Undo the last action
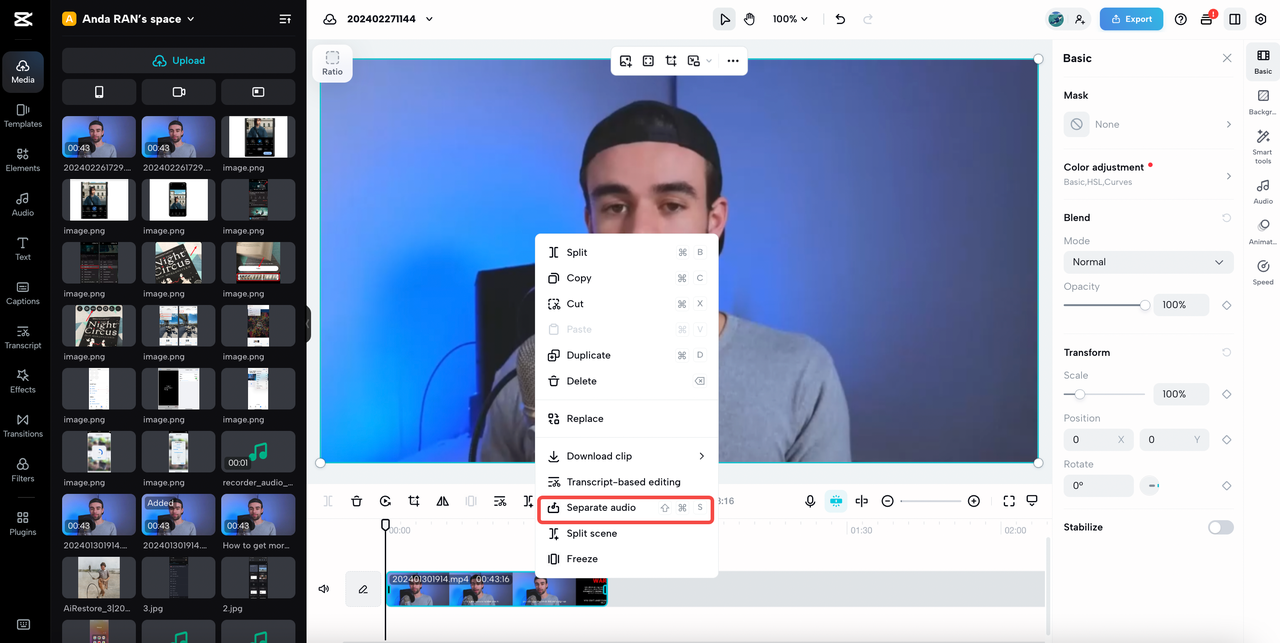The width and height of the screenshot is (1280, 643). click(x=840, y=19)
